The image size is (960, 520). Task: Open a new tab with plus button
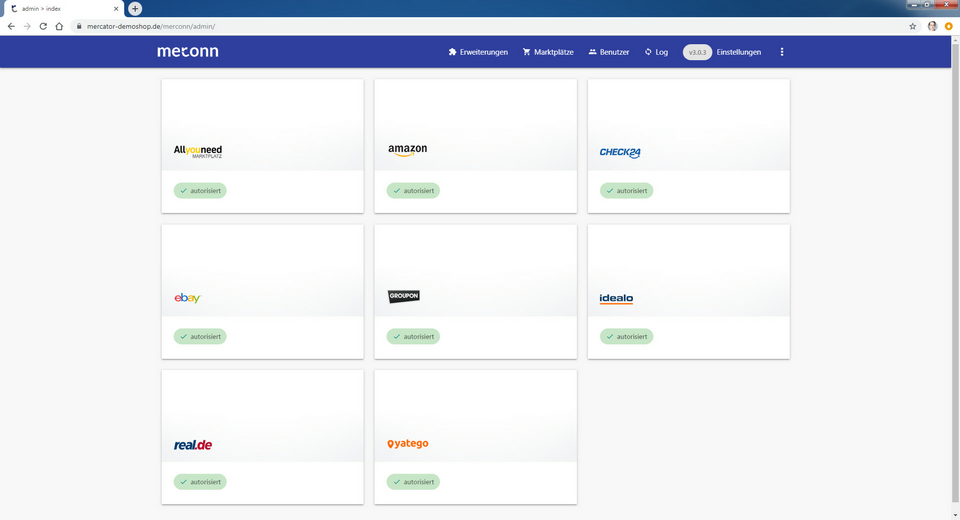point(135,9)
